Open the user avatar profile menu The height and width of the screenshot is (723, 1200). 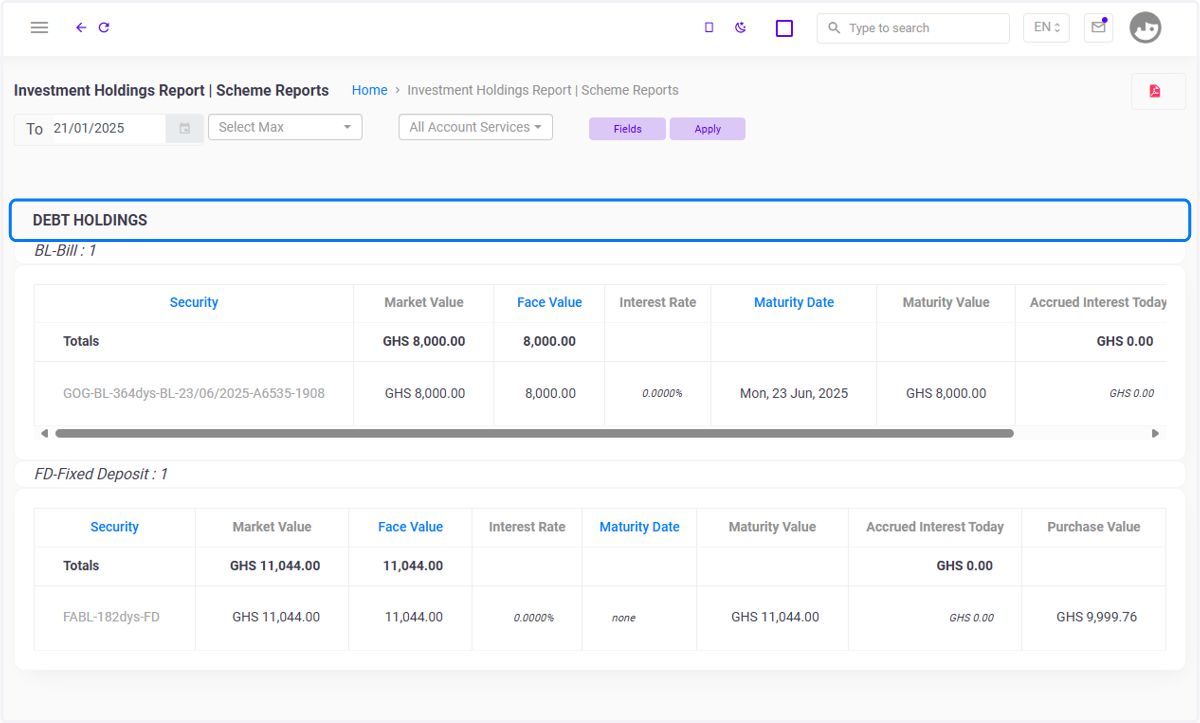[x=1146, y=28]
